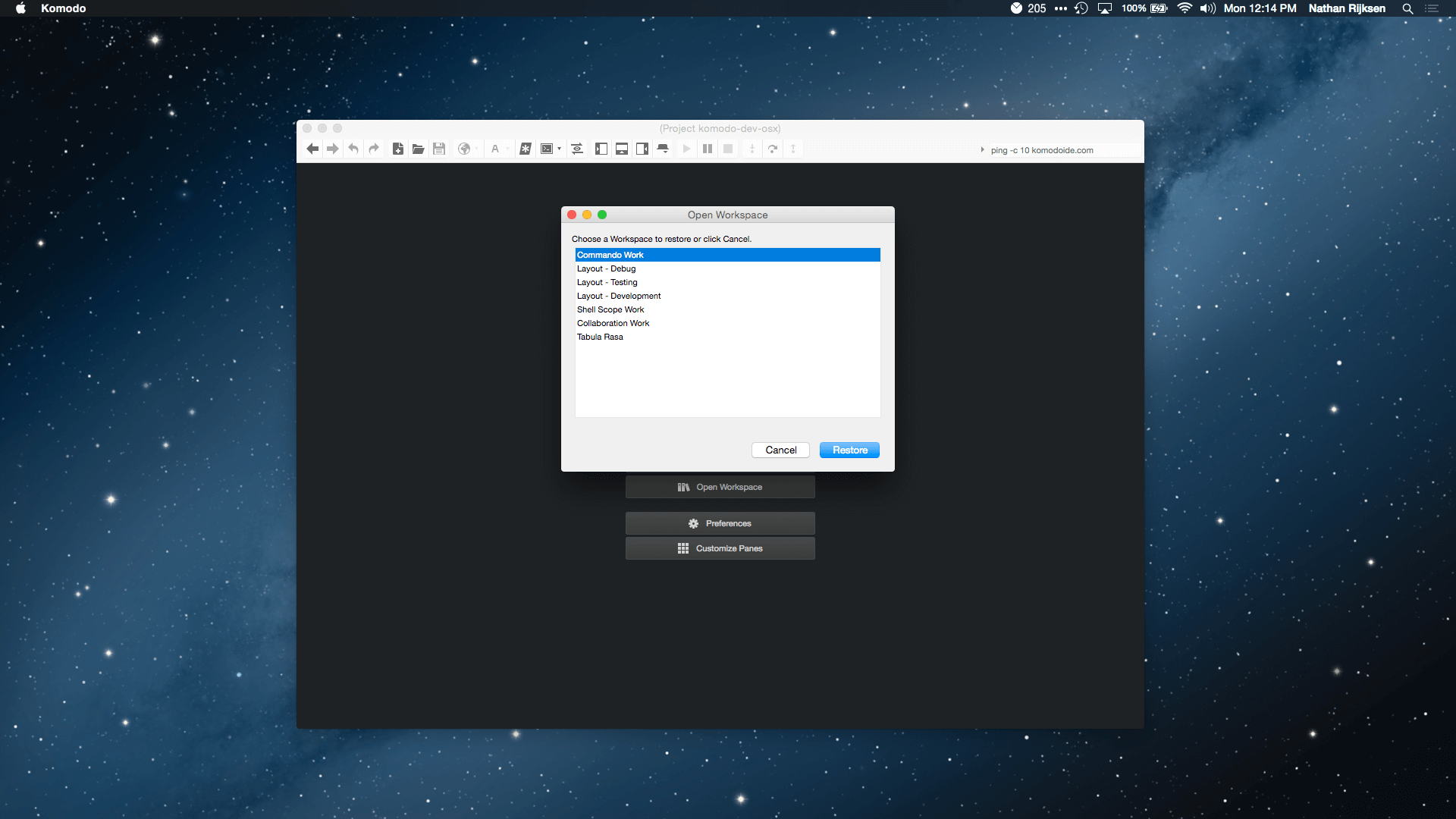This screenshot has width=1456, height=819.
Task: Click the debugger stop icon
Action: 728,149
